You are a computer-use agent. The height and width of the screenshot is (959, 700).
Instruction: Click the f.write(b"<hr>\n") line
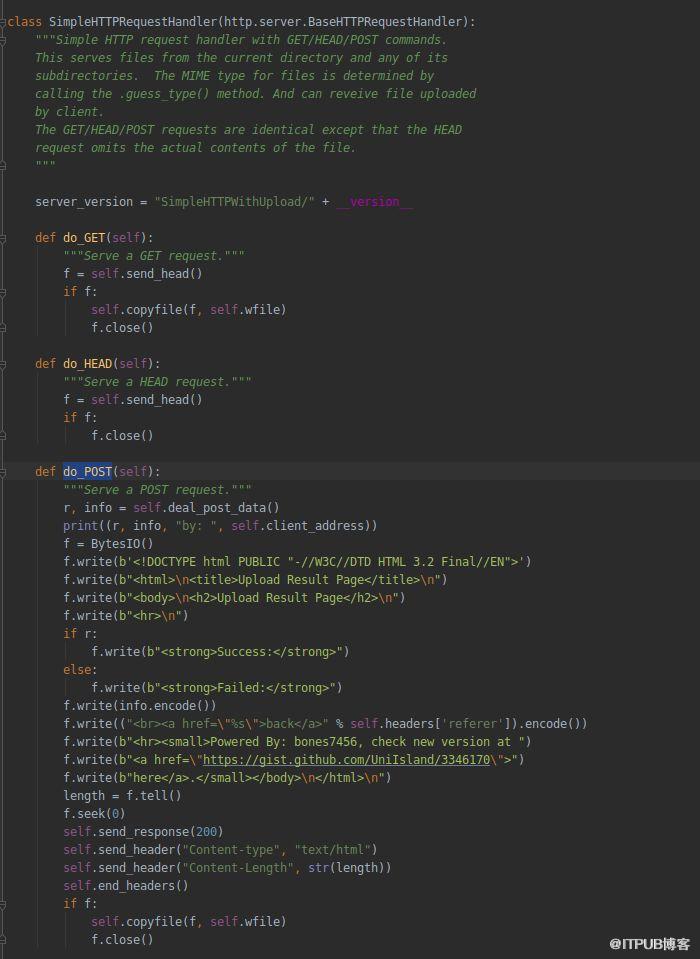[x=126, y=615]
